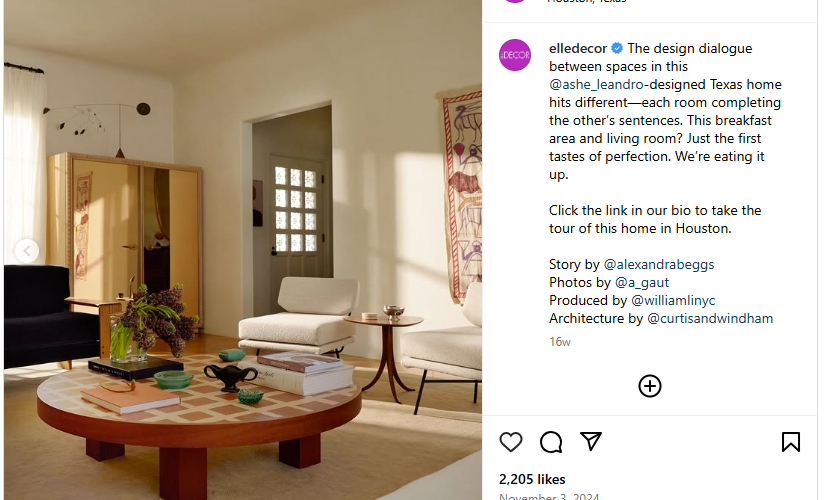This screenshot has height=500, width=824.
Task: Click the living room photo
Action: pyautogui.click(x=243, y=250)
